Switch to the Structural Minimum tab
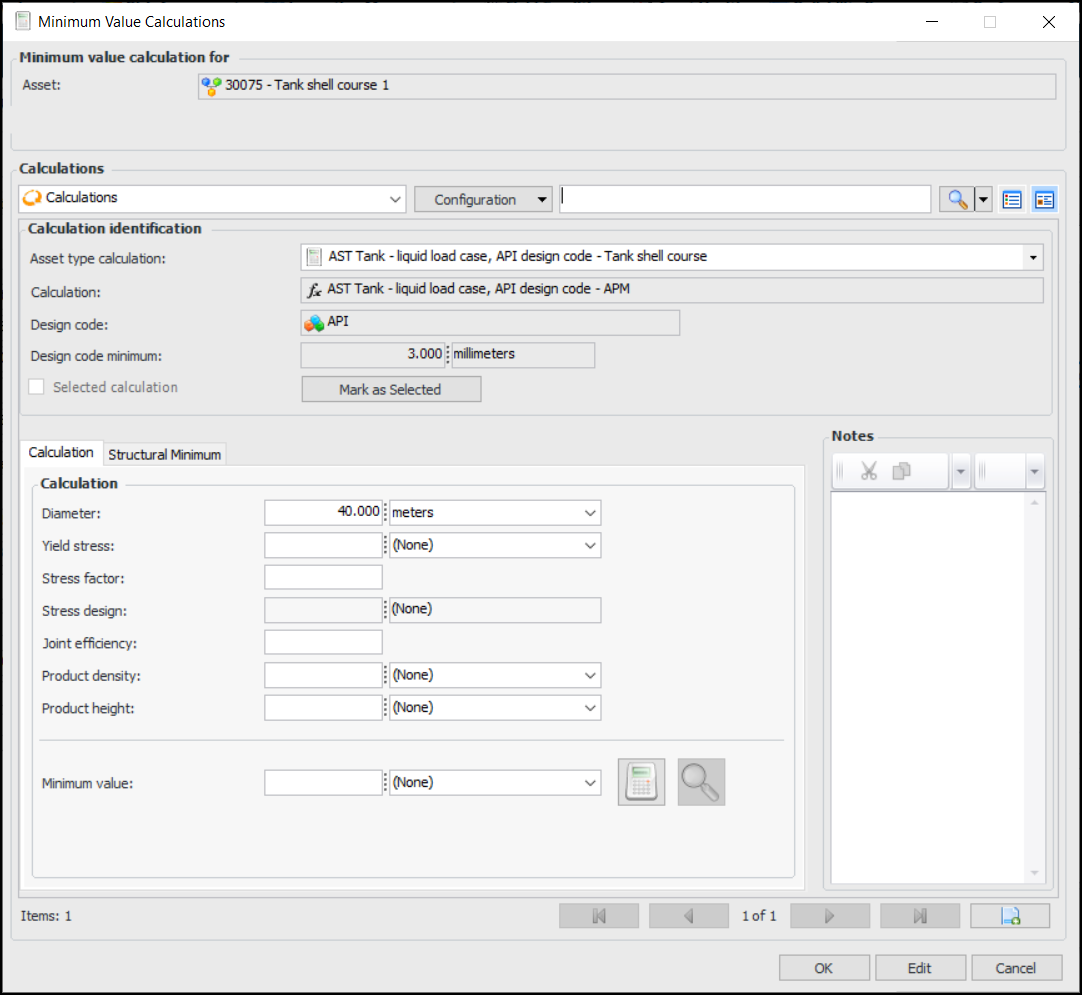This screenshot has height=995, width=1082. pos(164,454)
